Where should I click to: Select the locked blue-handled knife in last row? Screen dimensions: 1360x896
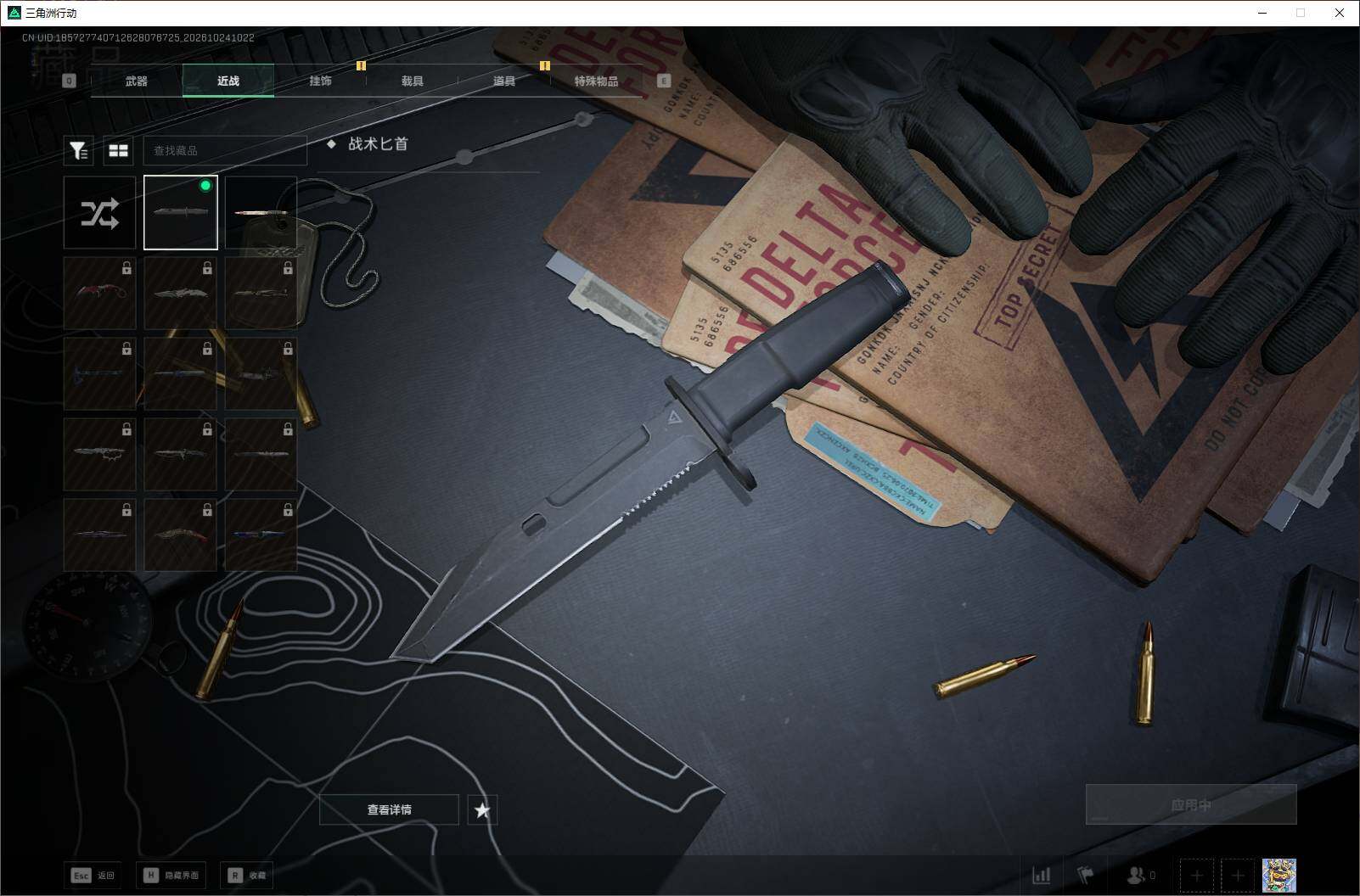click(x=261, y=535)
